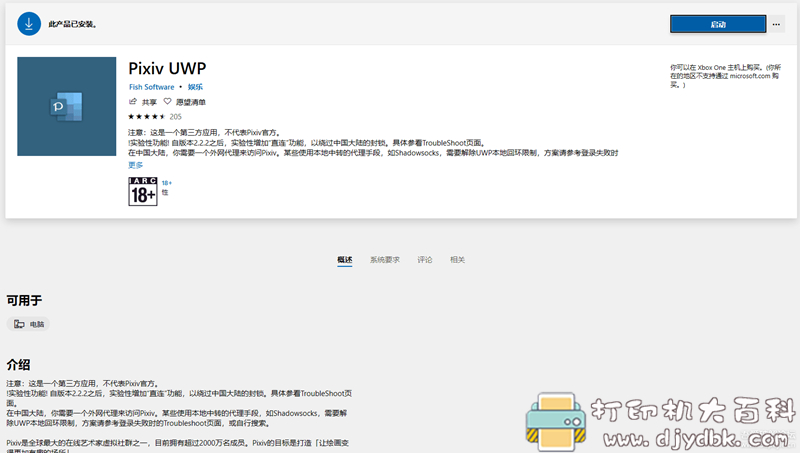Open the 205 ratings count

[176, 116]
